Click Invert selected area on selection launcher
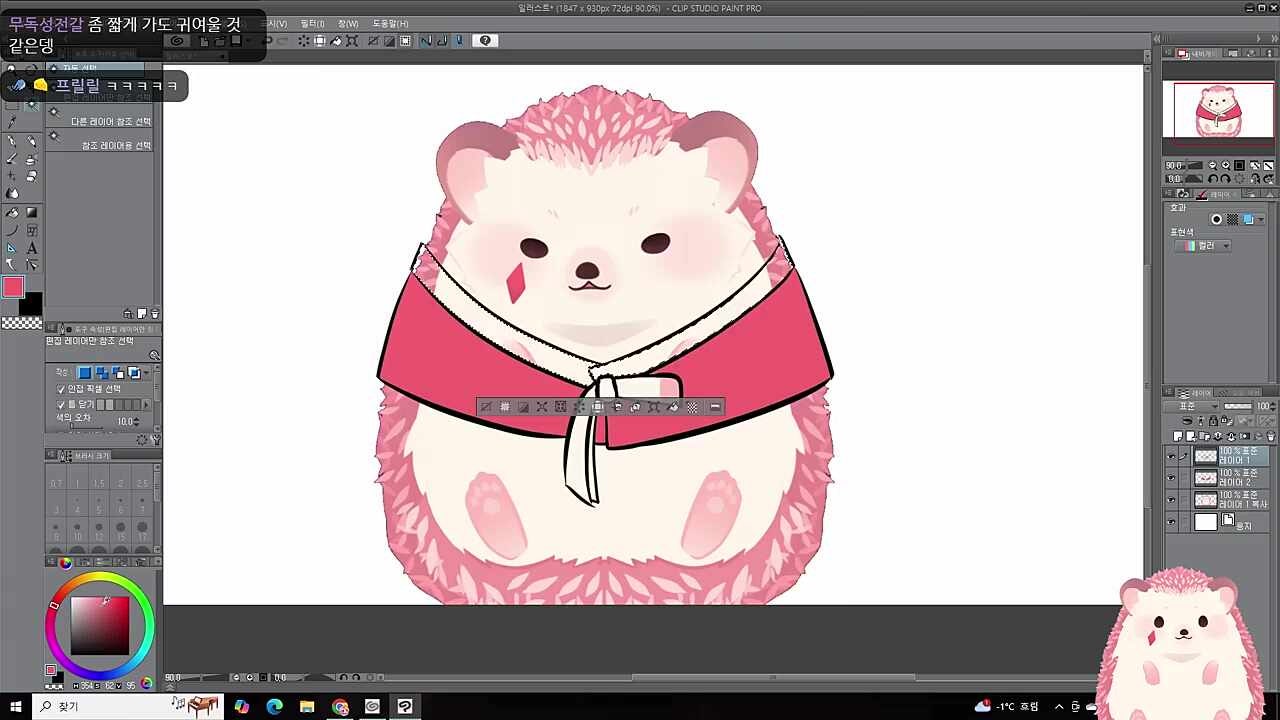The image size is (1280, 720). coord(523,407)
